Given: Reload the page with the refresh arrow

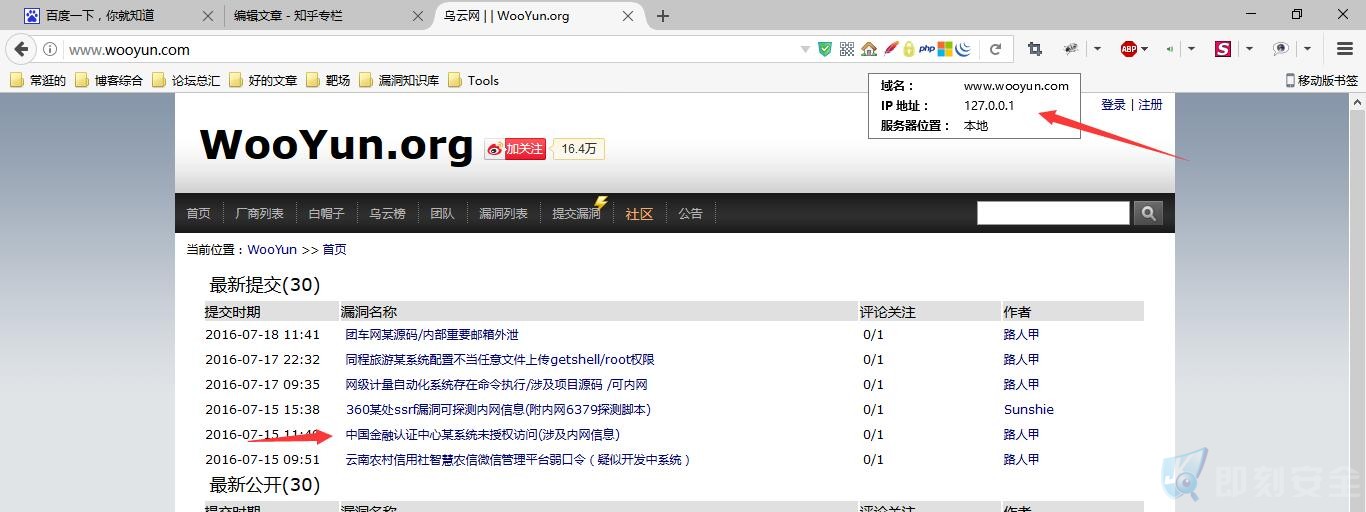Looking at the screenshot, I should [x=996, y=49].
